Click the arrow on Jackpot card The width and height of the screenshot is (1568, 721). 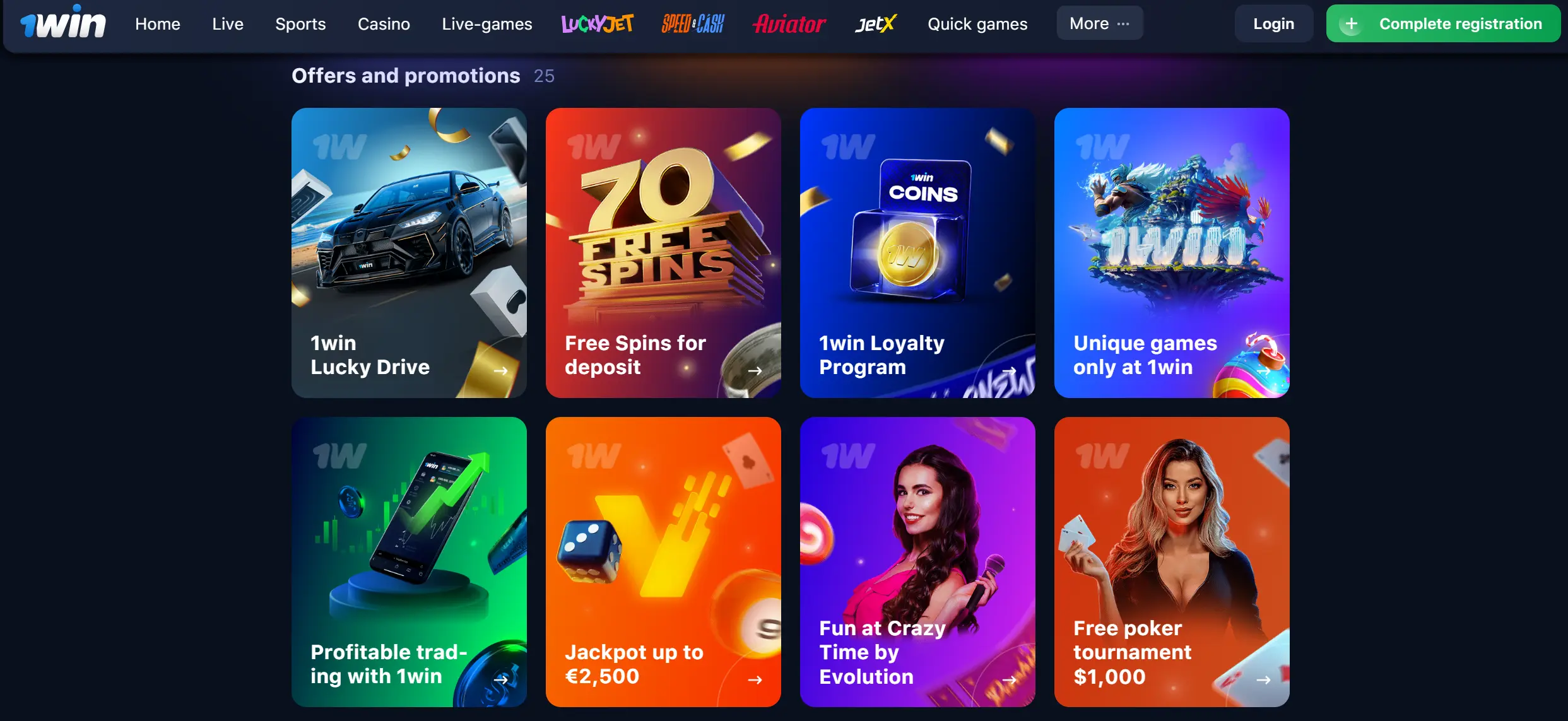point(755,680)
